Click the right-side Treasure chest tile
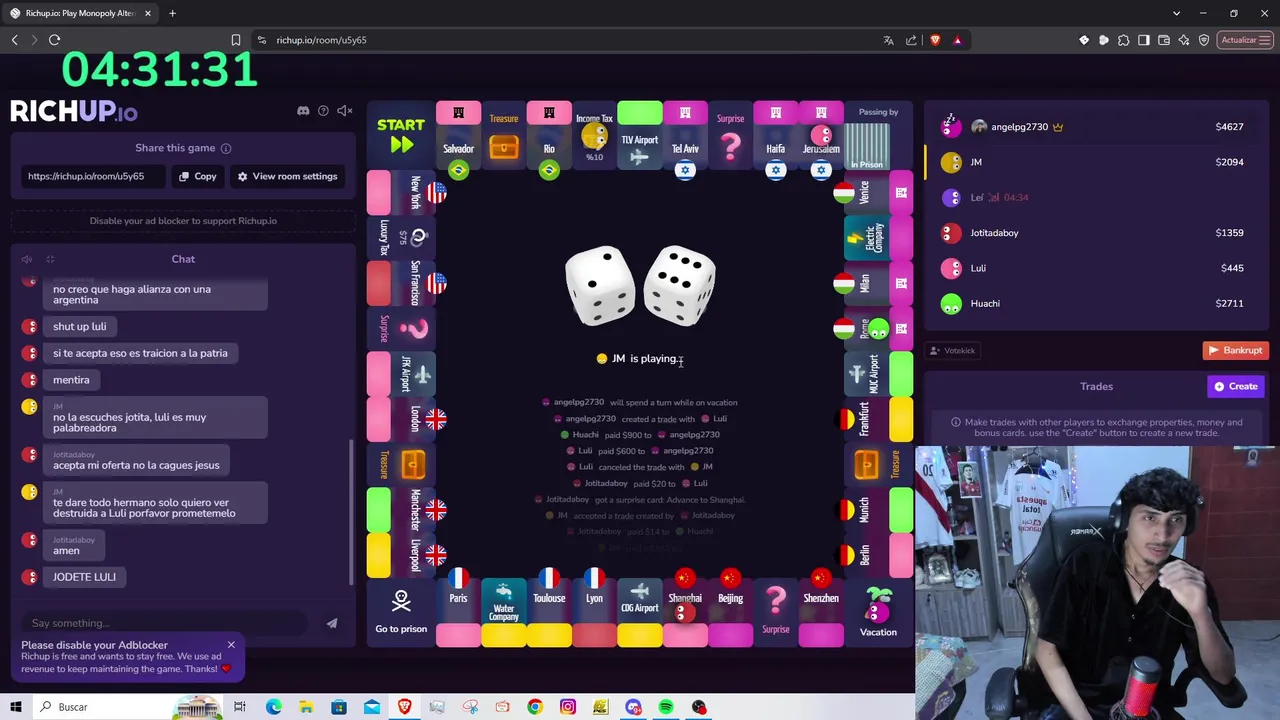Screen dimensions: 1280x720 coord(878,464)
